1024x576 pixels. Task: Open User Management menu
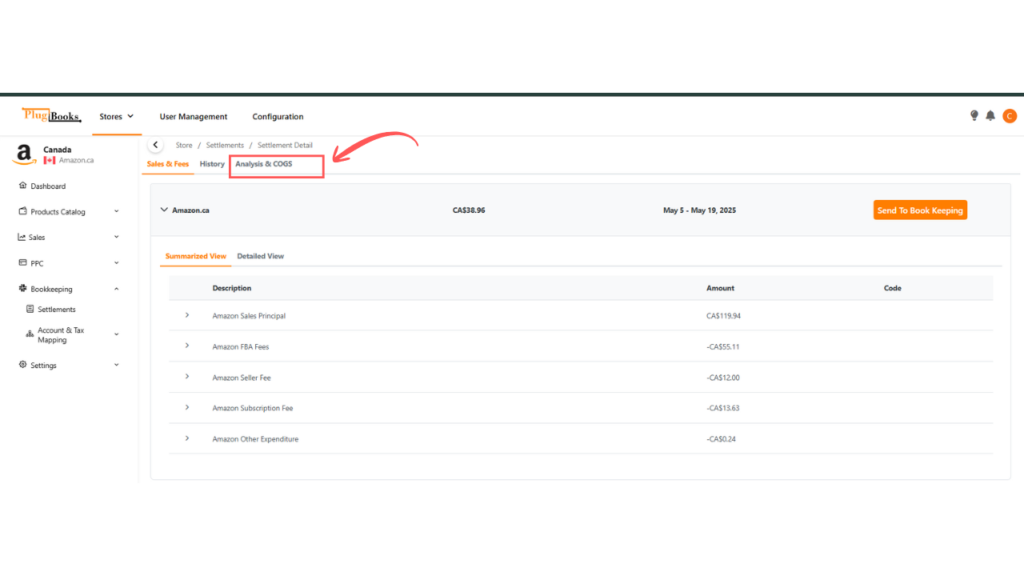[x=193, y=116]
